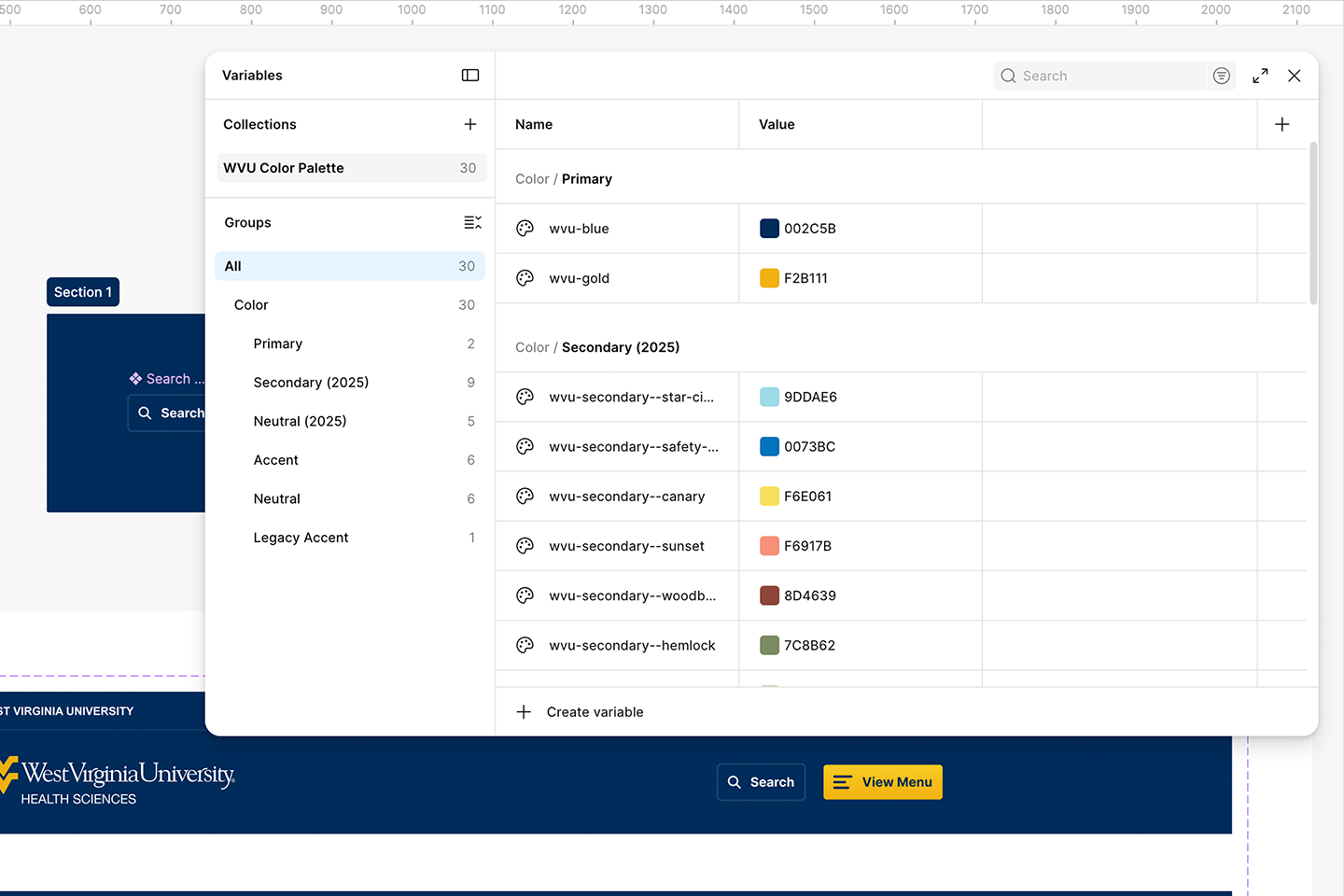Click the hex value 8D4639
This screenshot has height=896, width=1344.
(x=810, y=595)
